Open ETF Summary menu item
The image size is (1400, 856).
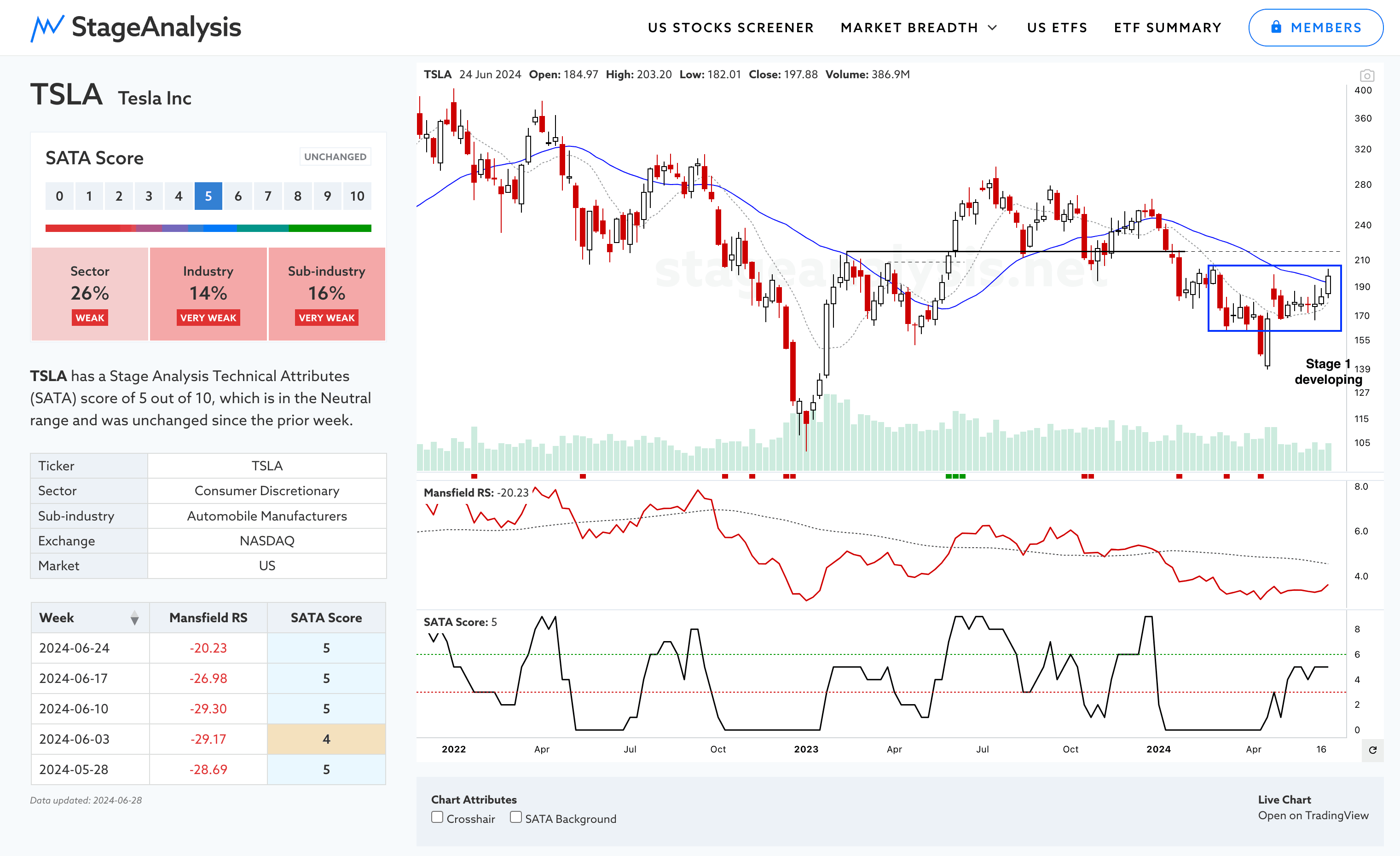pyautogui.click(x=1168, y=28)
